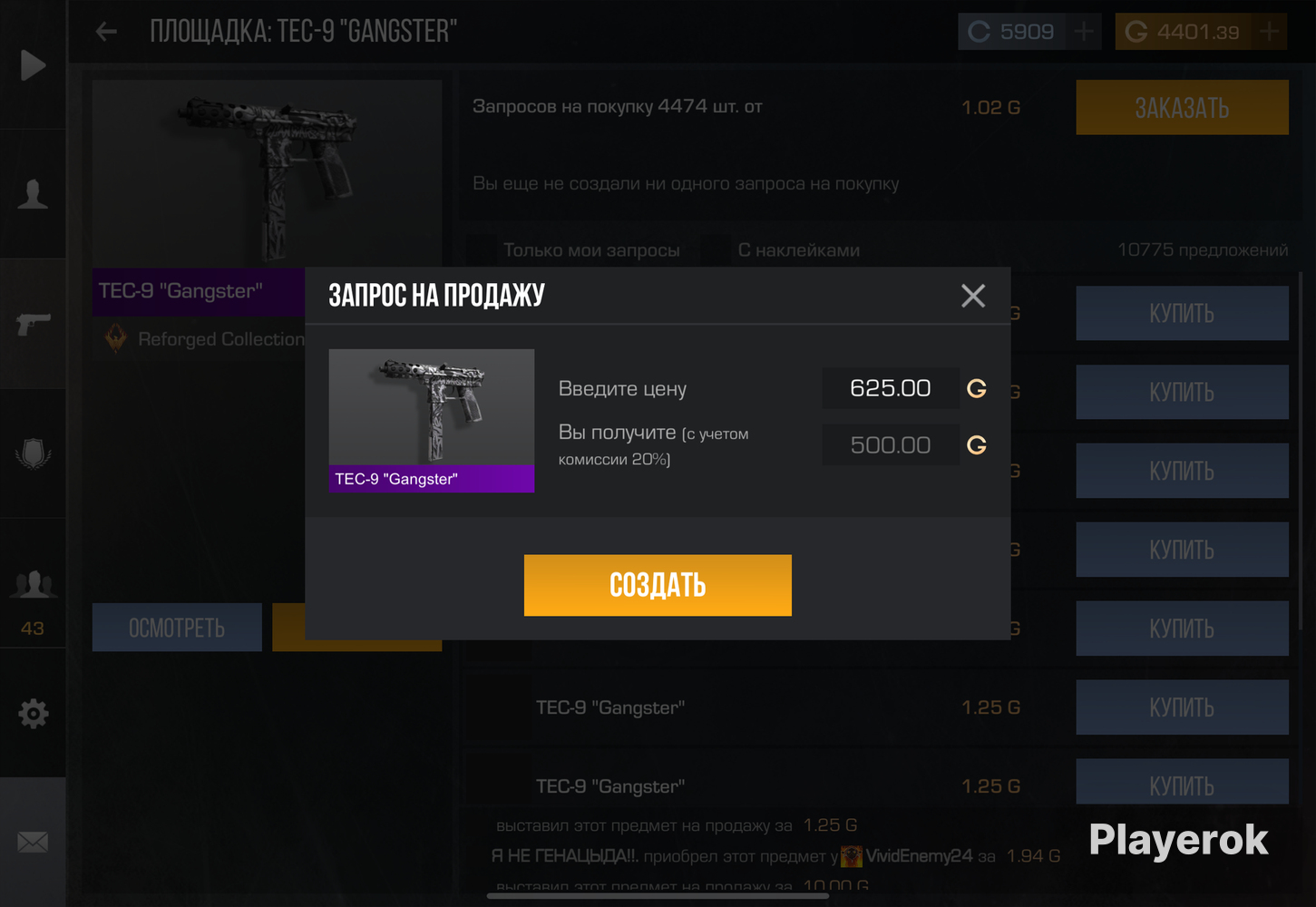This screenshot has width=1316, height=907.
Task: Click the received amount field showing 500.00
Action: pyautogui.click(x=890, y=445)
